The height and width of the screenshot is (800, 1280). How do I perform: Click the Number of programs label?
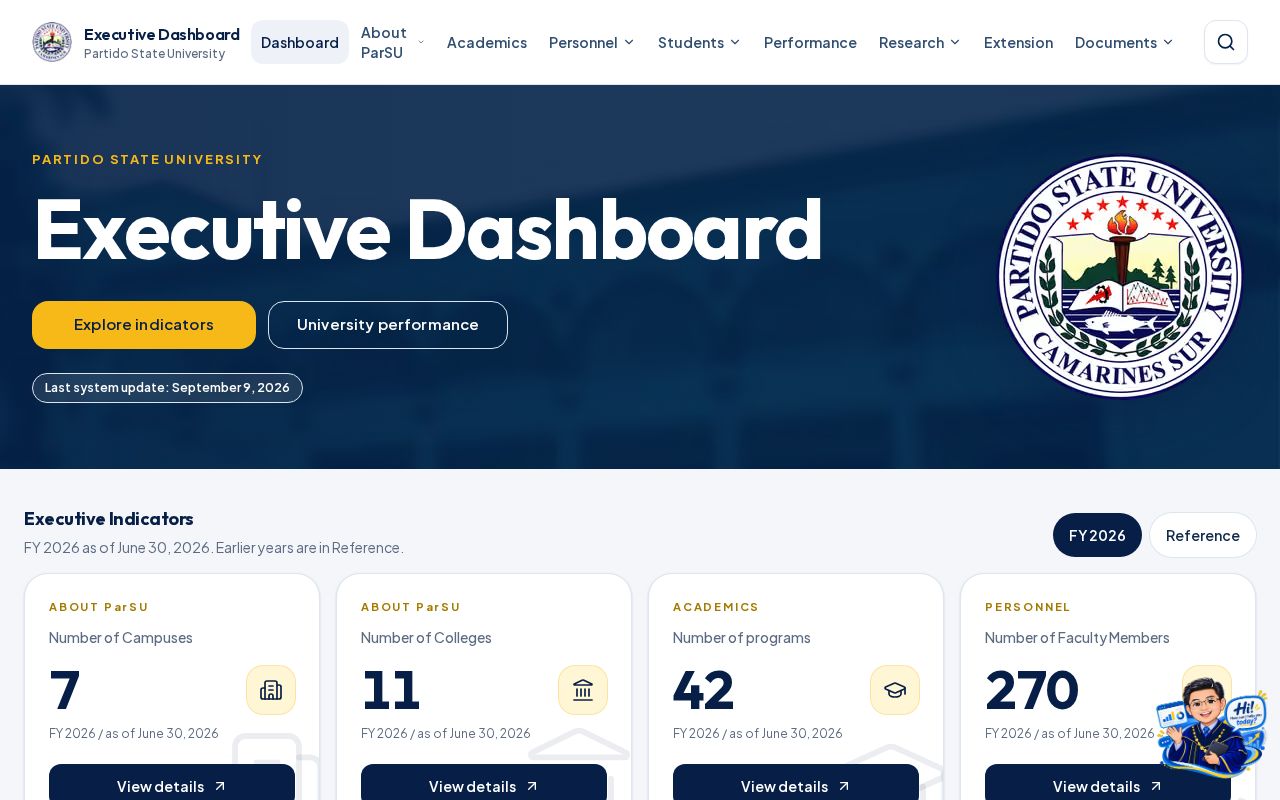pos(742,638)
